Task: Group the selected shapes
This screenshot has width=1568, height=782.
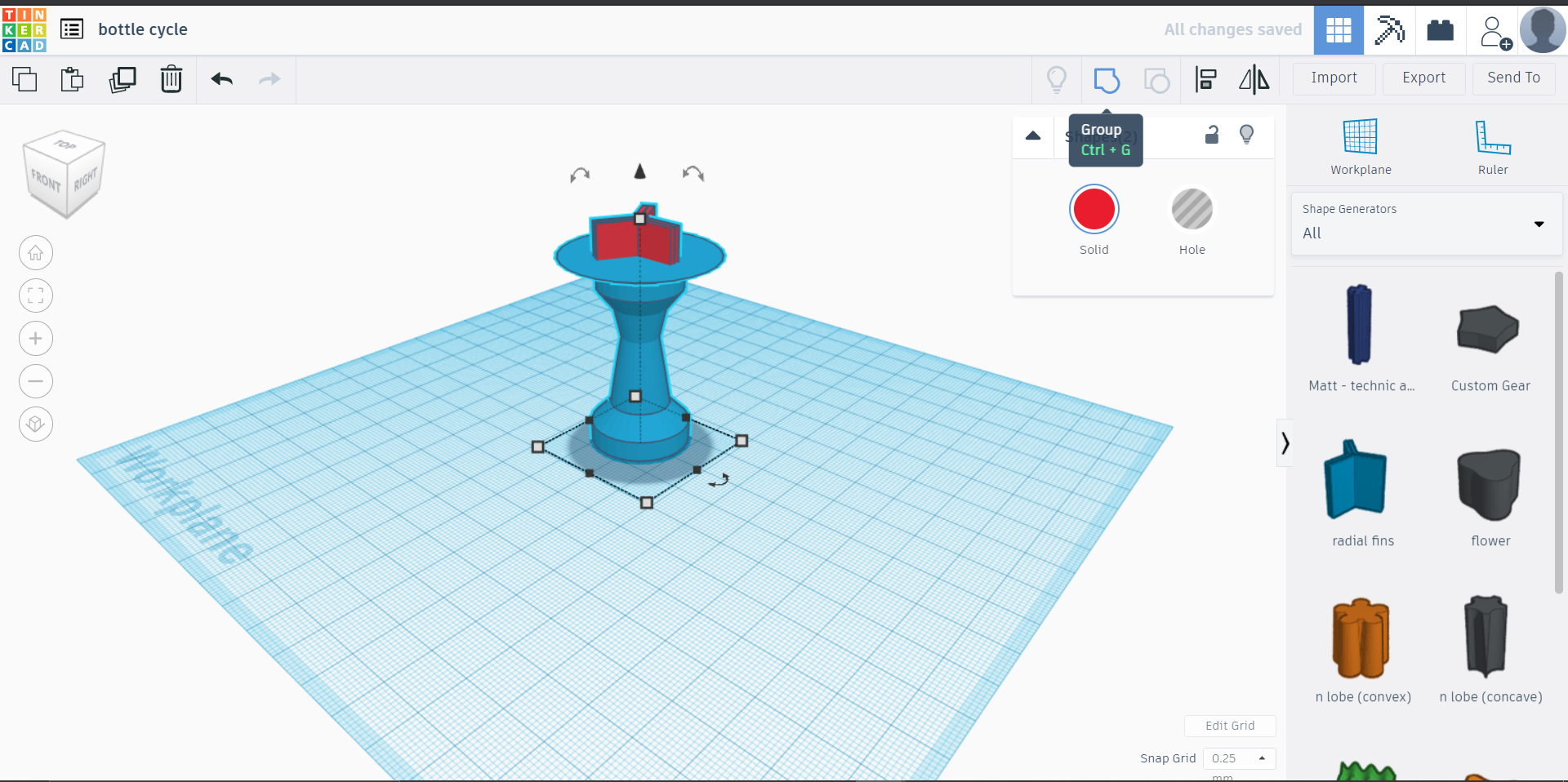Action: pos(1107,80)
